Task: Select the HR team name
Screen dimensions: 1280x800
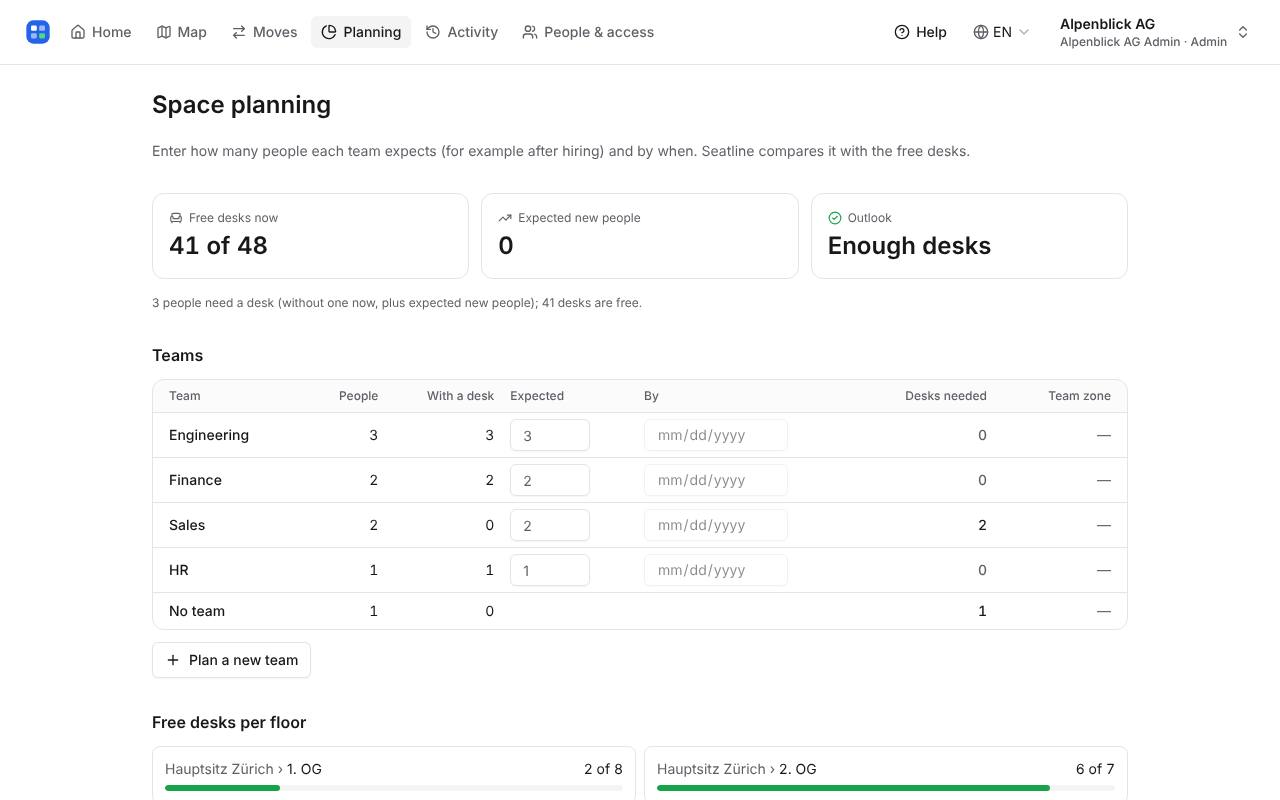Action: click(179, 570)
